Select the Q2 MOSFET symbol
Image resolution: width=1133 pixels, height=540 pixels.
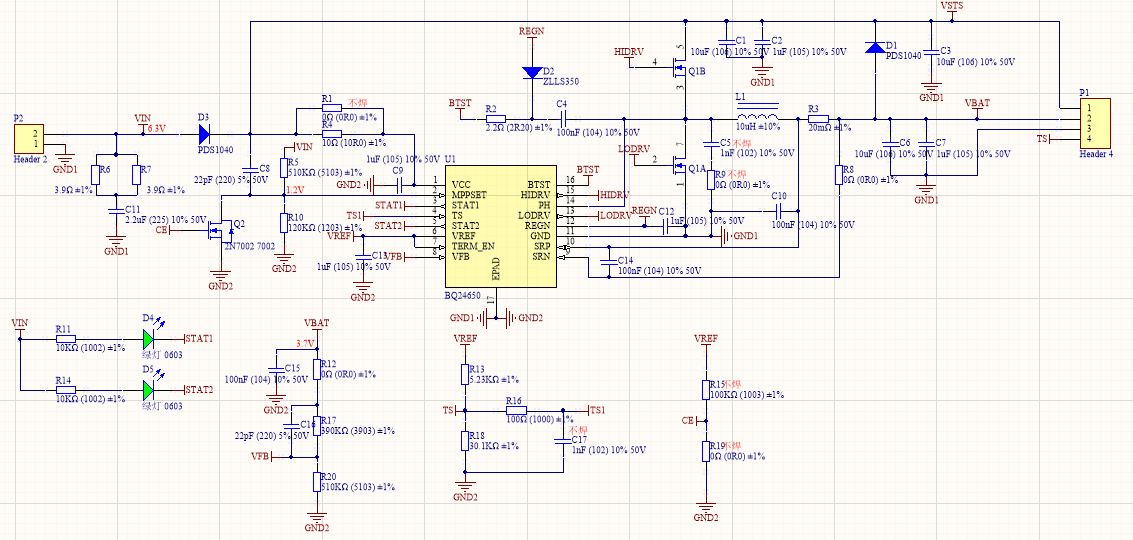tap(220, 230)
